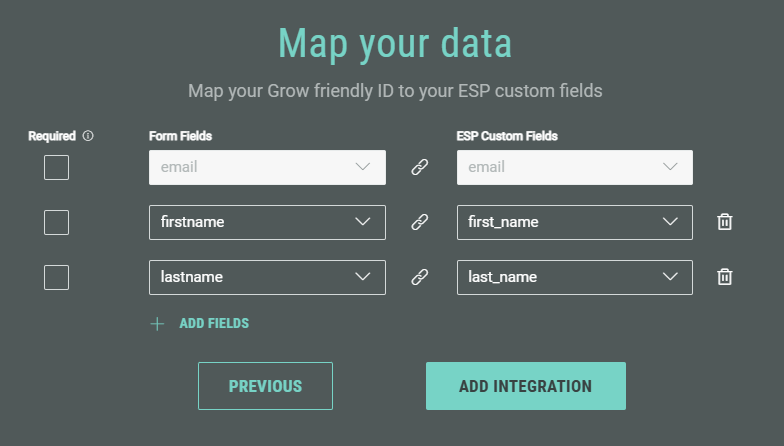Viewport: 784px width, 446px height.
Task: Expand the last_name ESP custom field dropdown
Action: (574, 277)
